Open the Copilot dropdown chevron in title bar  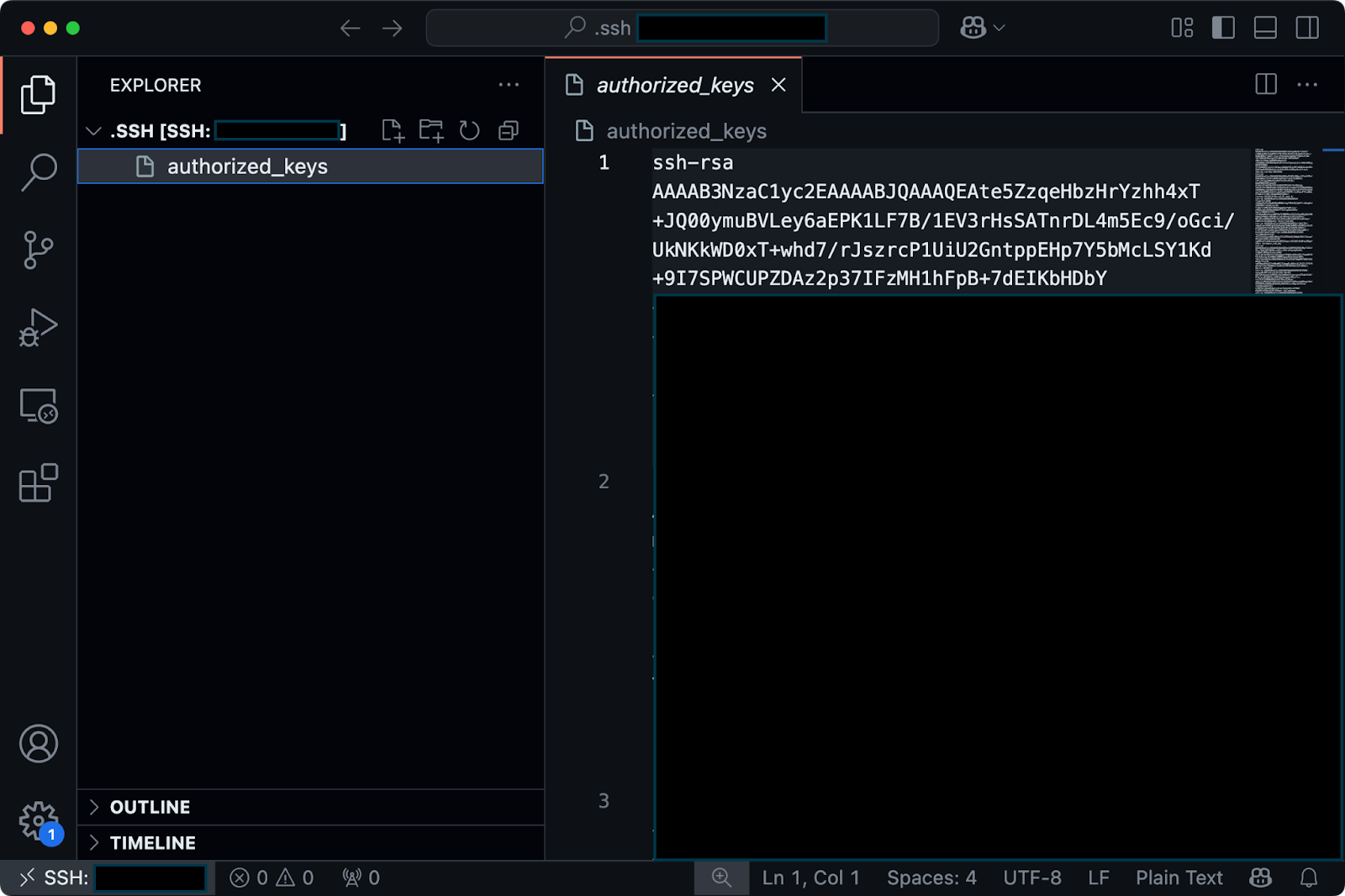click(x=1000, y=28)
